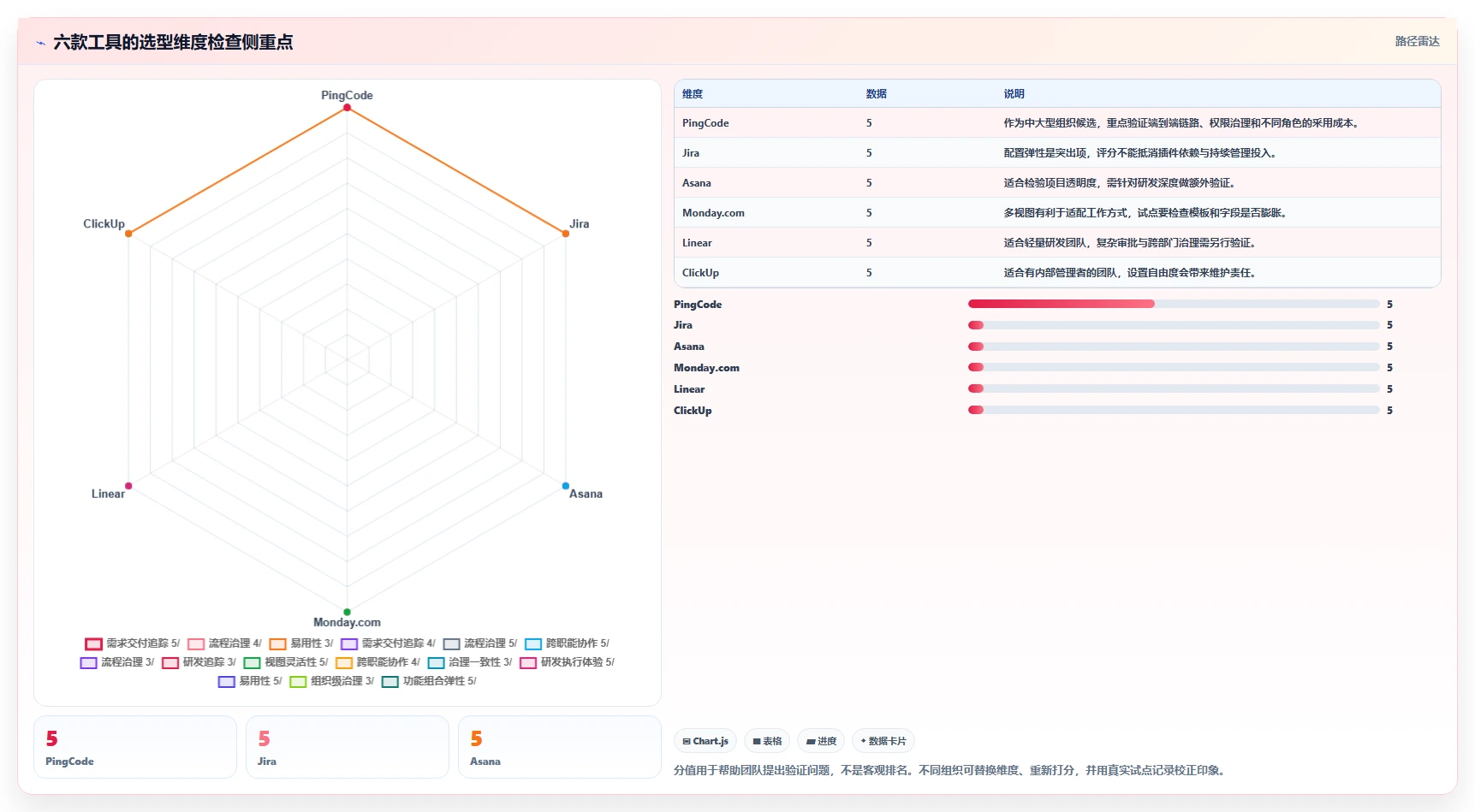Click description 多视图有利于适配工作方式 in Monday.com row
Screen dimensions: 1475x812
click(x=1147, y=213)
